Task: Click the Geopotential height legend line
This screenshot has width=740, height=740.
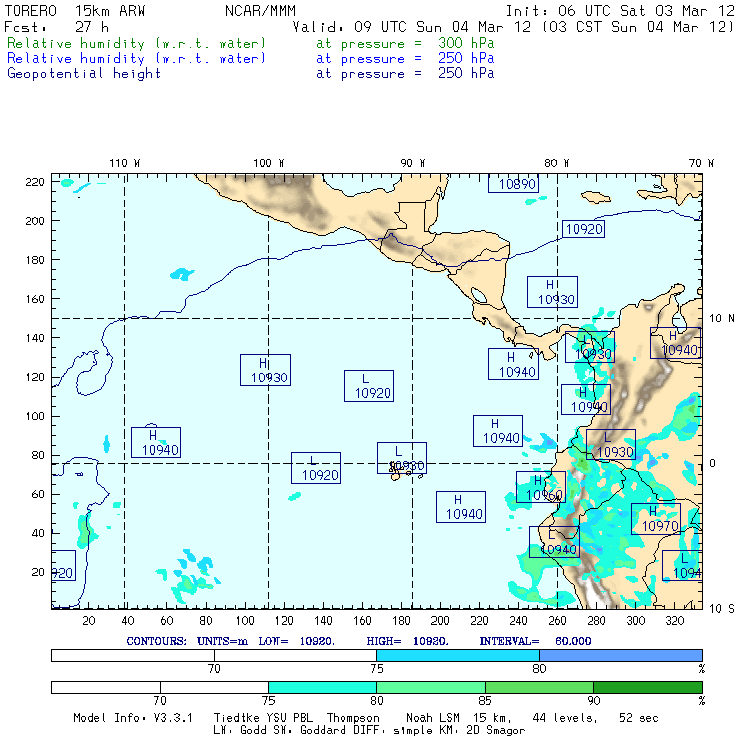Action: [84, 73]
